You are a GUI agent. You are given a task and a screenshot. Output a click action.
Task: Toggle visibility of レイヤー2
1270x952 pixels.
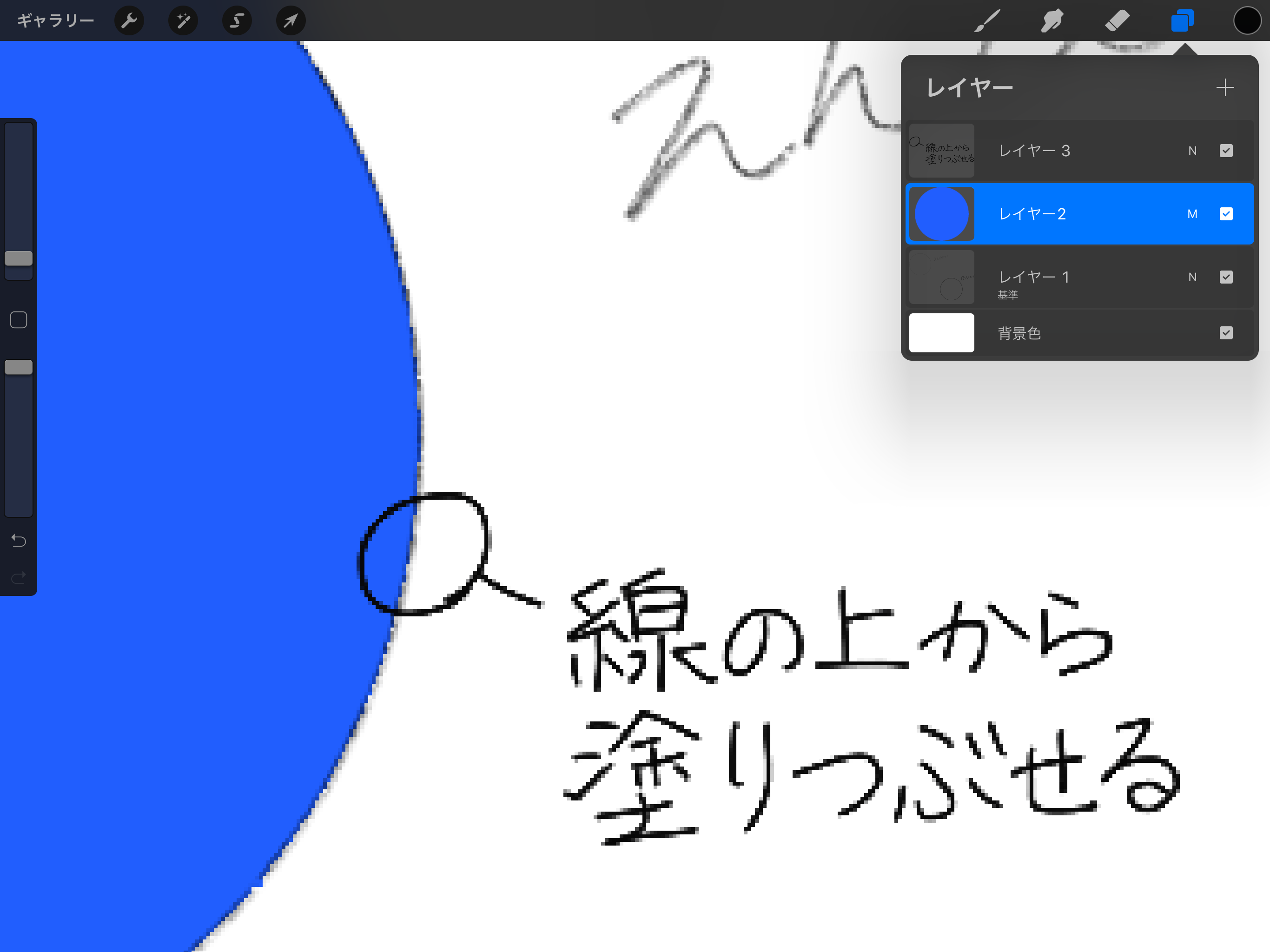[x=1226, y=214]
